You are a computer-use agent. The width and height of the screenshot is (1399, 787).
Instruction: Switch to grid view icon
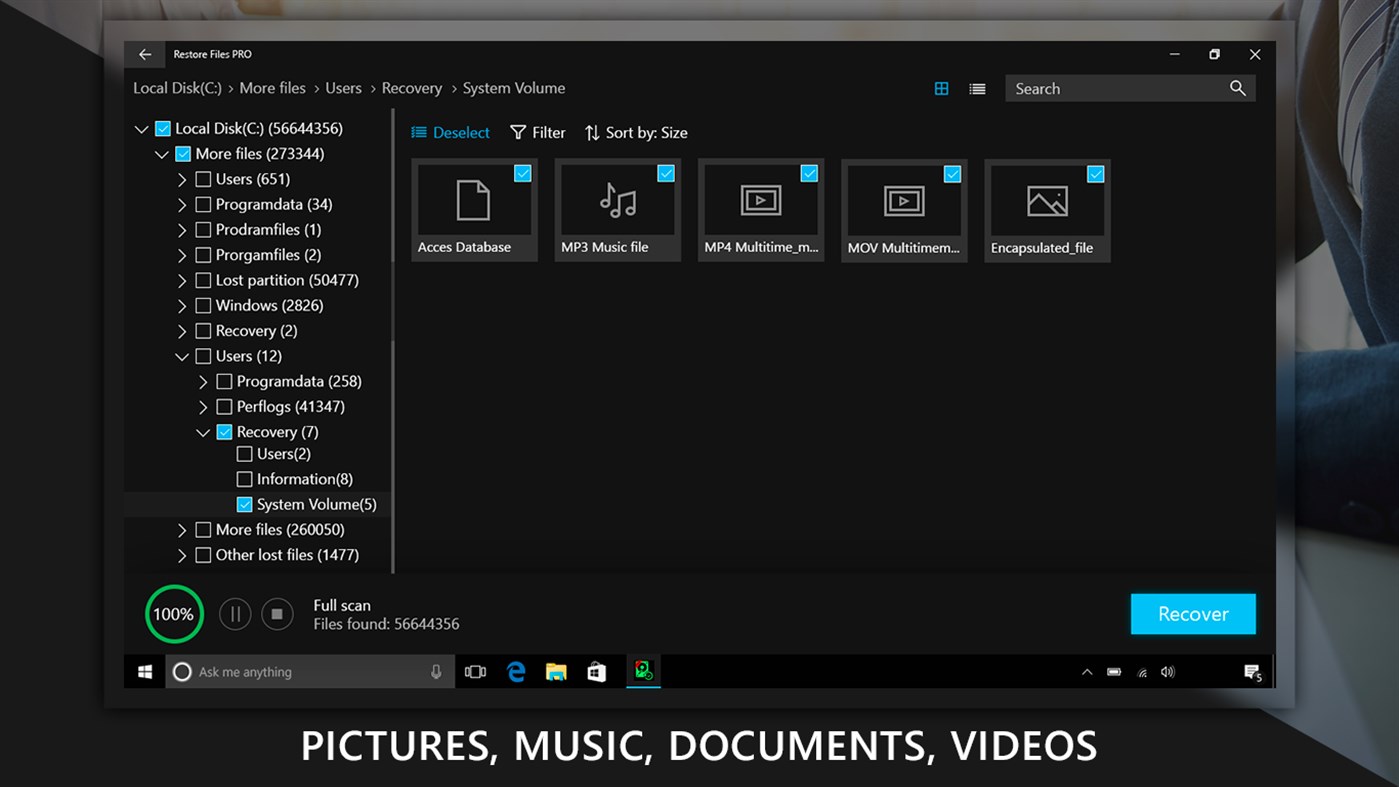[x=941, y=88]
